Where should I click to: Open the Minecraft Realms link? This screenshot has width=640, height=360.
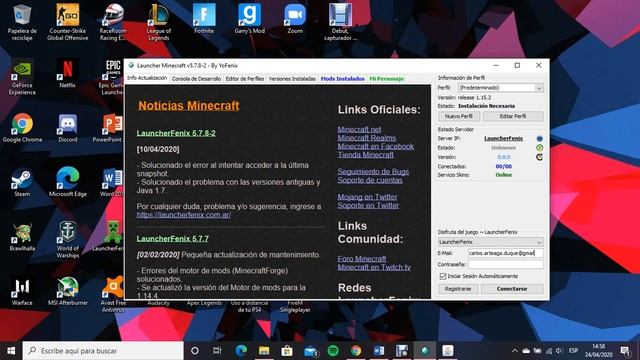(x=367, y=138)
